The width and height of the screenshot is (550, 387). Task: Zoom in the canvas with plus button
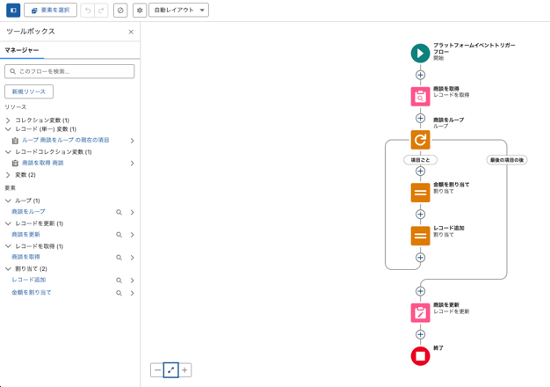[185, 370]
